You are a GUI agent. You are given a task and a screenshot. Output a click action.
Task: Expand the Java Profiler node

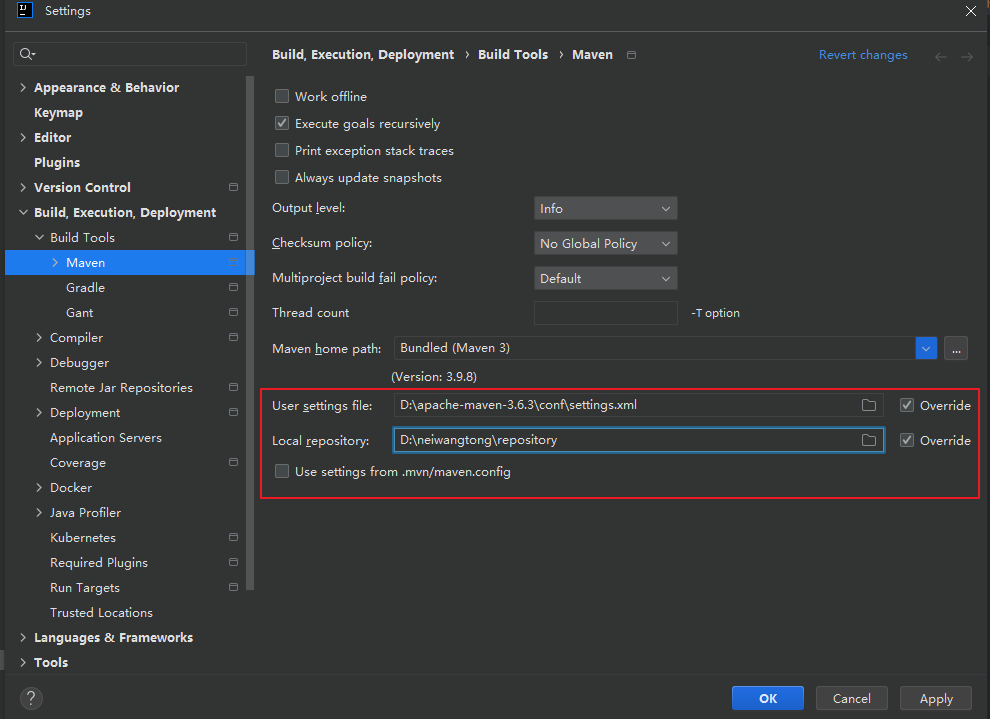click(39, 513)
